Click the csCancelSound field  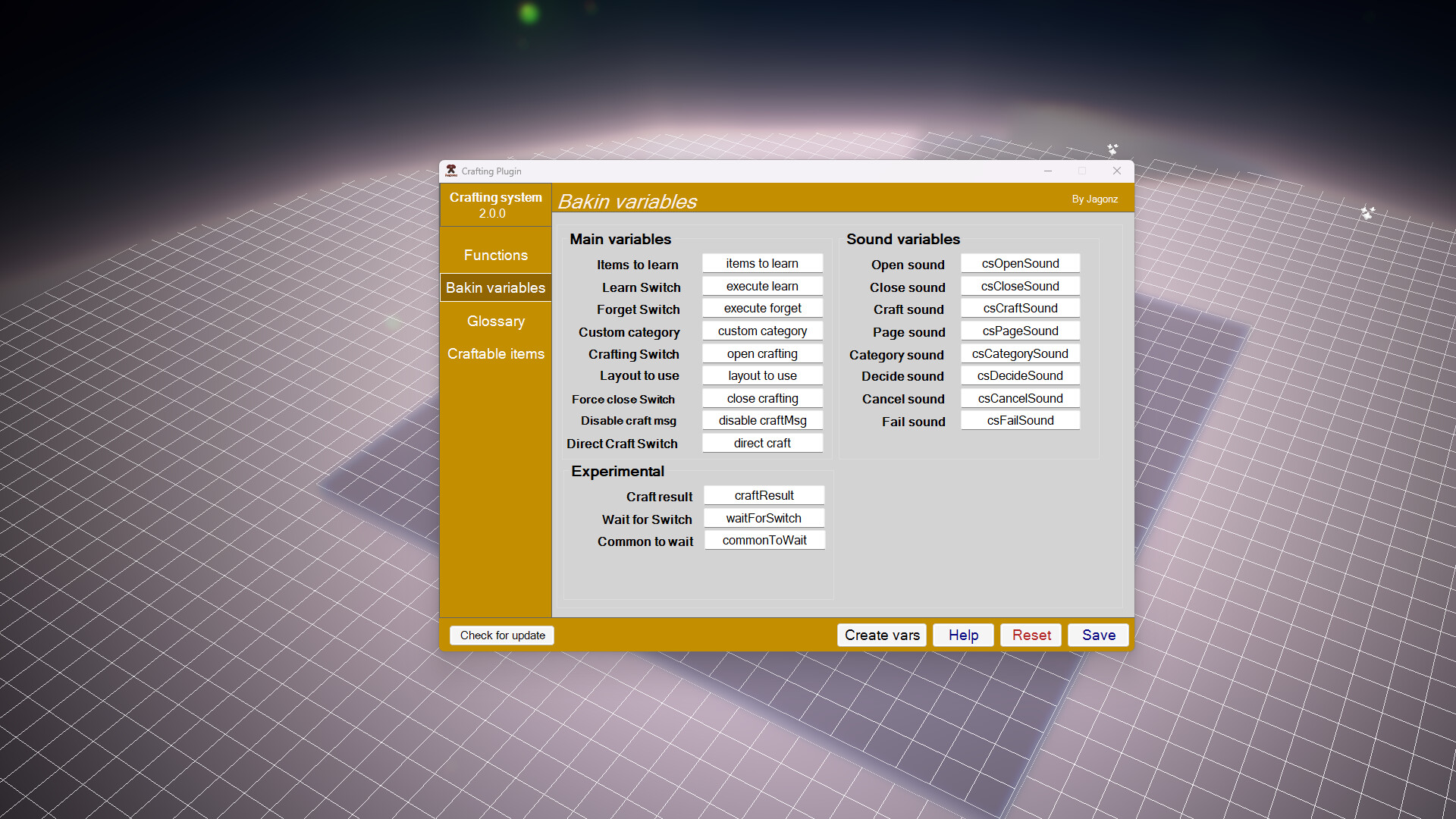pyautogui.click(x=1020, y=397)
